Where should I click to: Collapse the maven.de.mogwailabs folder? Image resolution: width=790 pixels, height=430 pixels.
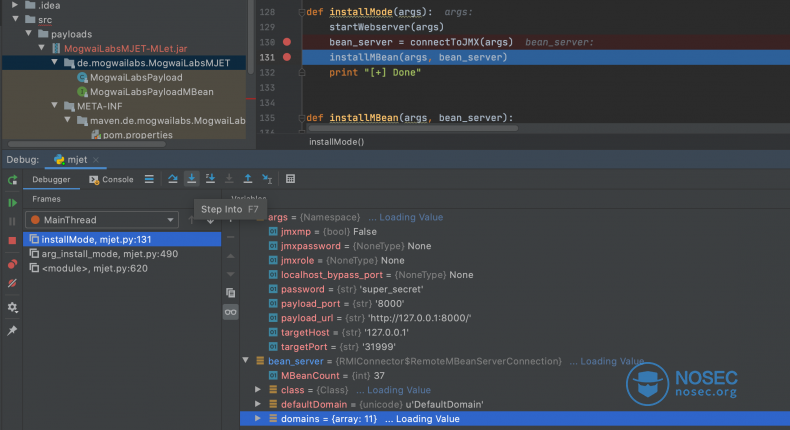68,120
